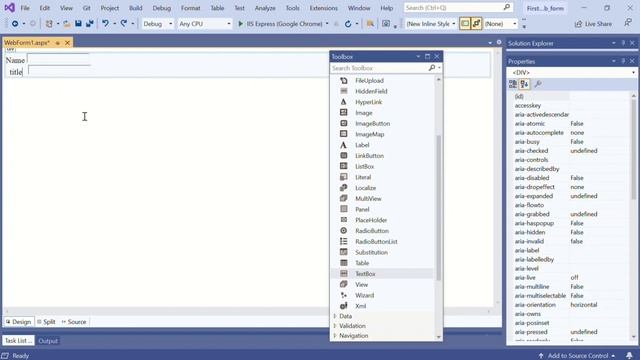The image size is (640, 360).
Task: Select the RadioButton toolbox control
Action: pyautogui.click(x=372, y=231)
